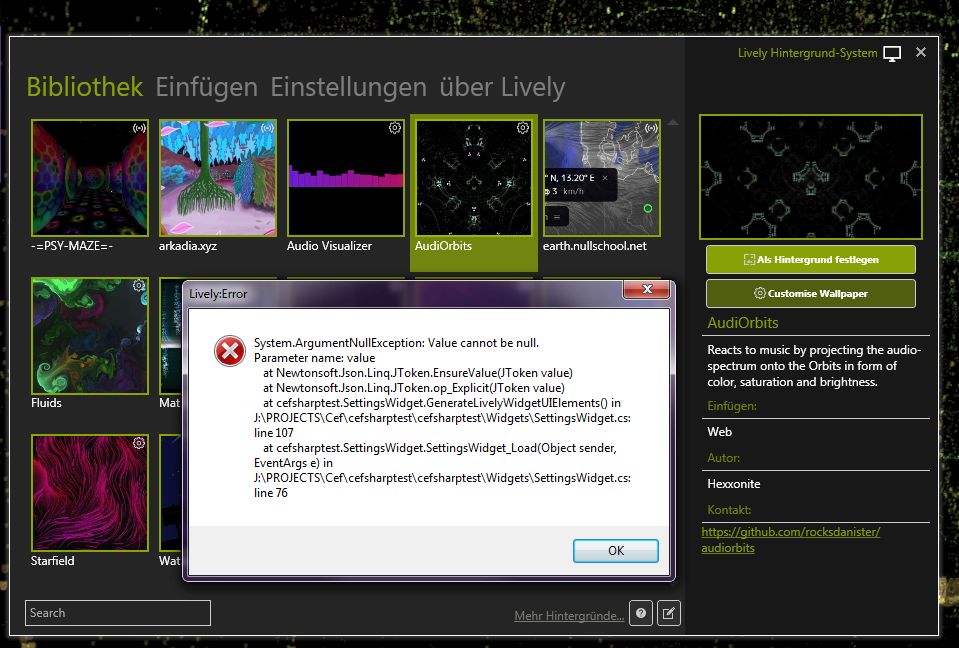Open help using the question mark icon

click(640, 613)
